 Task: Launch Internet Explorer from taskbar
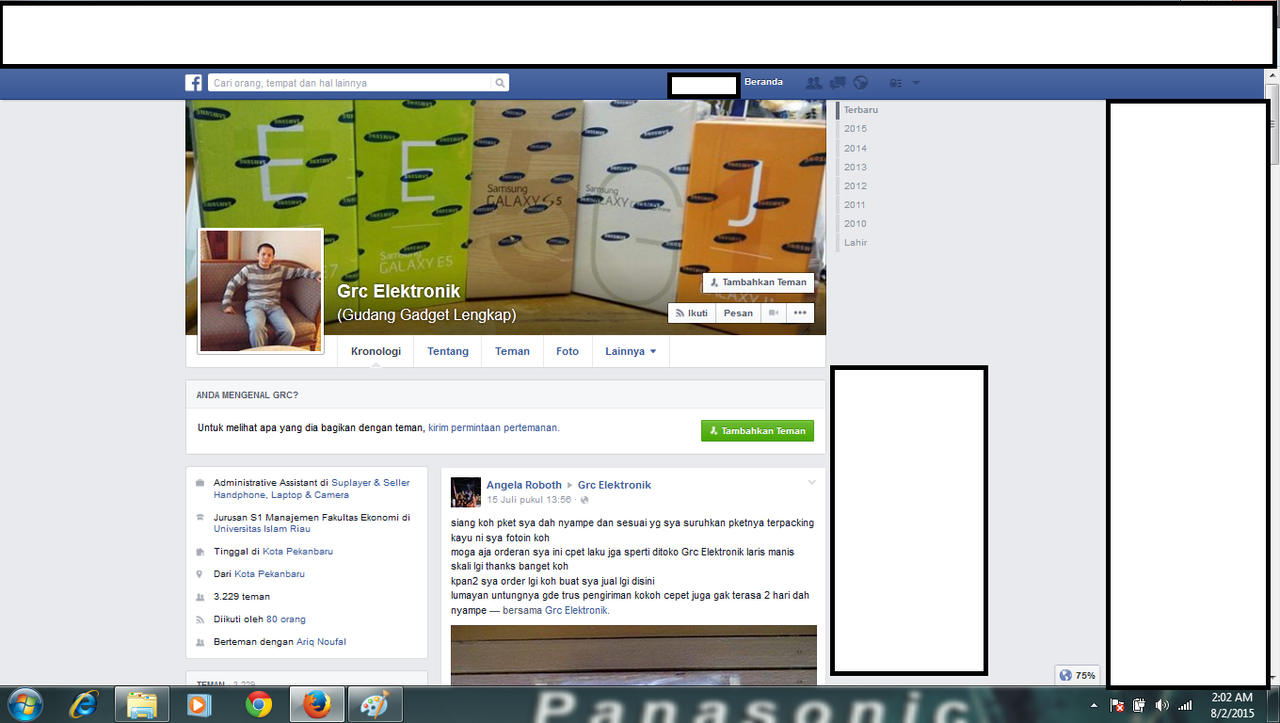pos(84,705)
